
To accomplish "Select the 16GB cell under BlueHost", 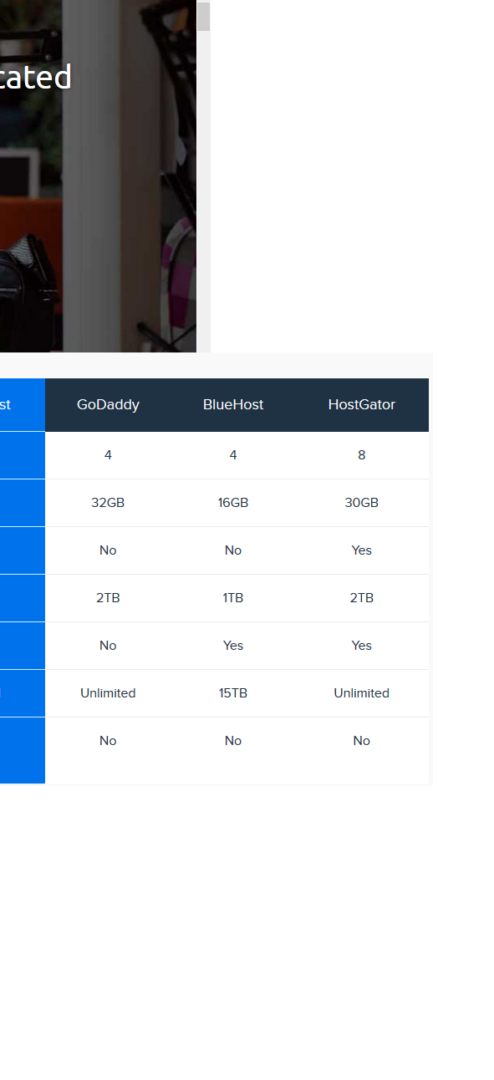I will click(233, 503).
